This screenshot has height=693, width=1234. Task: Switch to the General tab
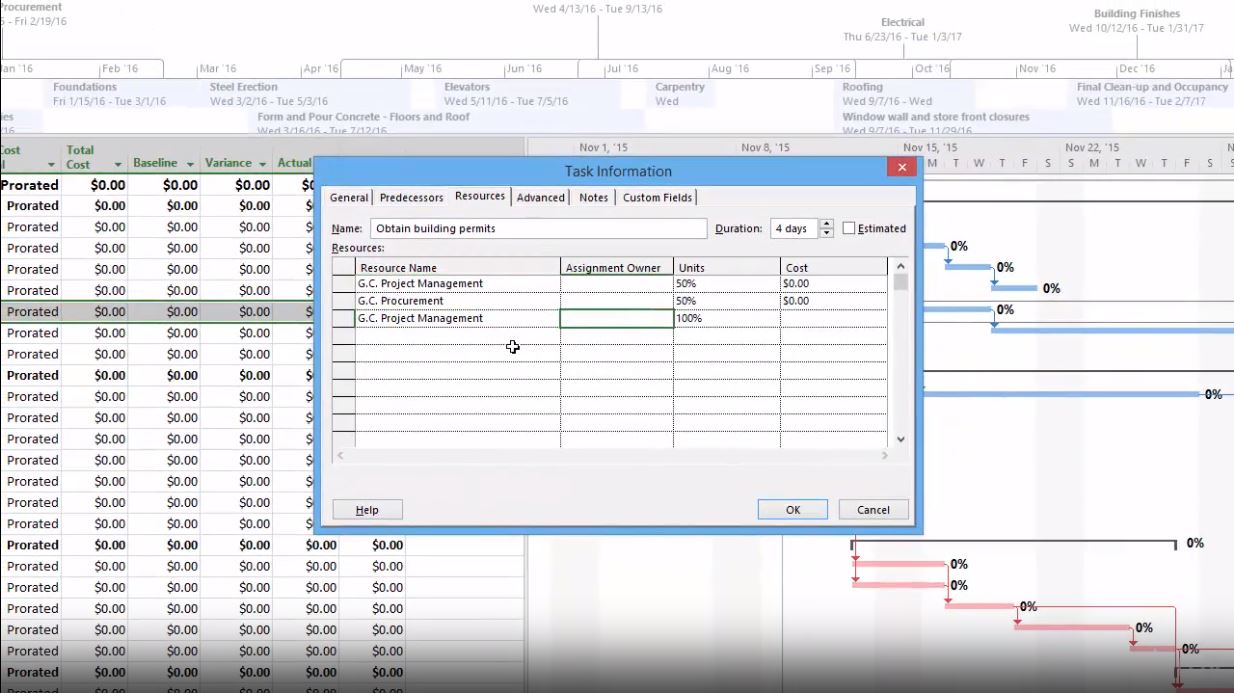[349, 198]
